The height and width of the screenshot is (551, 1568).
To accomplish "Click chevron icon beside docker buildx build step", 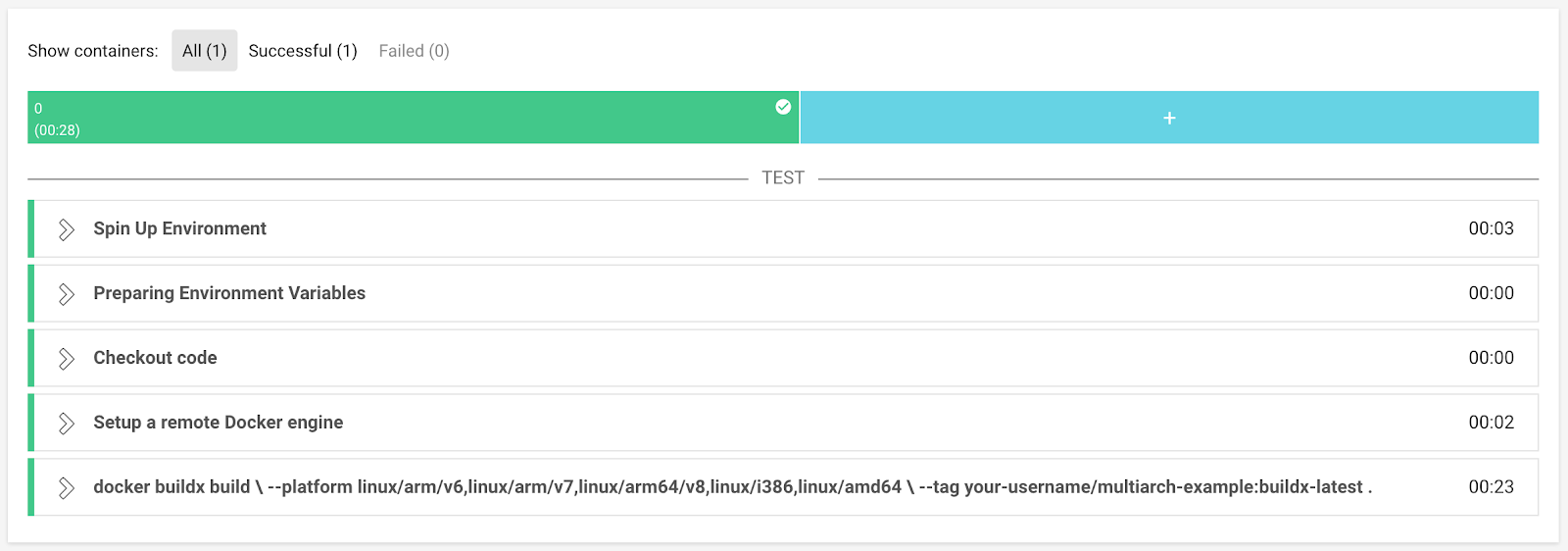I will tap(66, 488).
